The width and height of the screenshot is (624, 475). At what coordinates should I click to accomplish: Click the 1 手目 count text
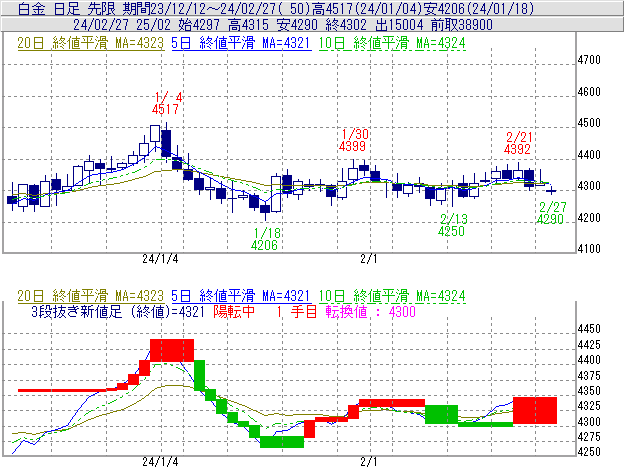pos(297,311)
